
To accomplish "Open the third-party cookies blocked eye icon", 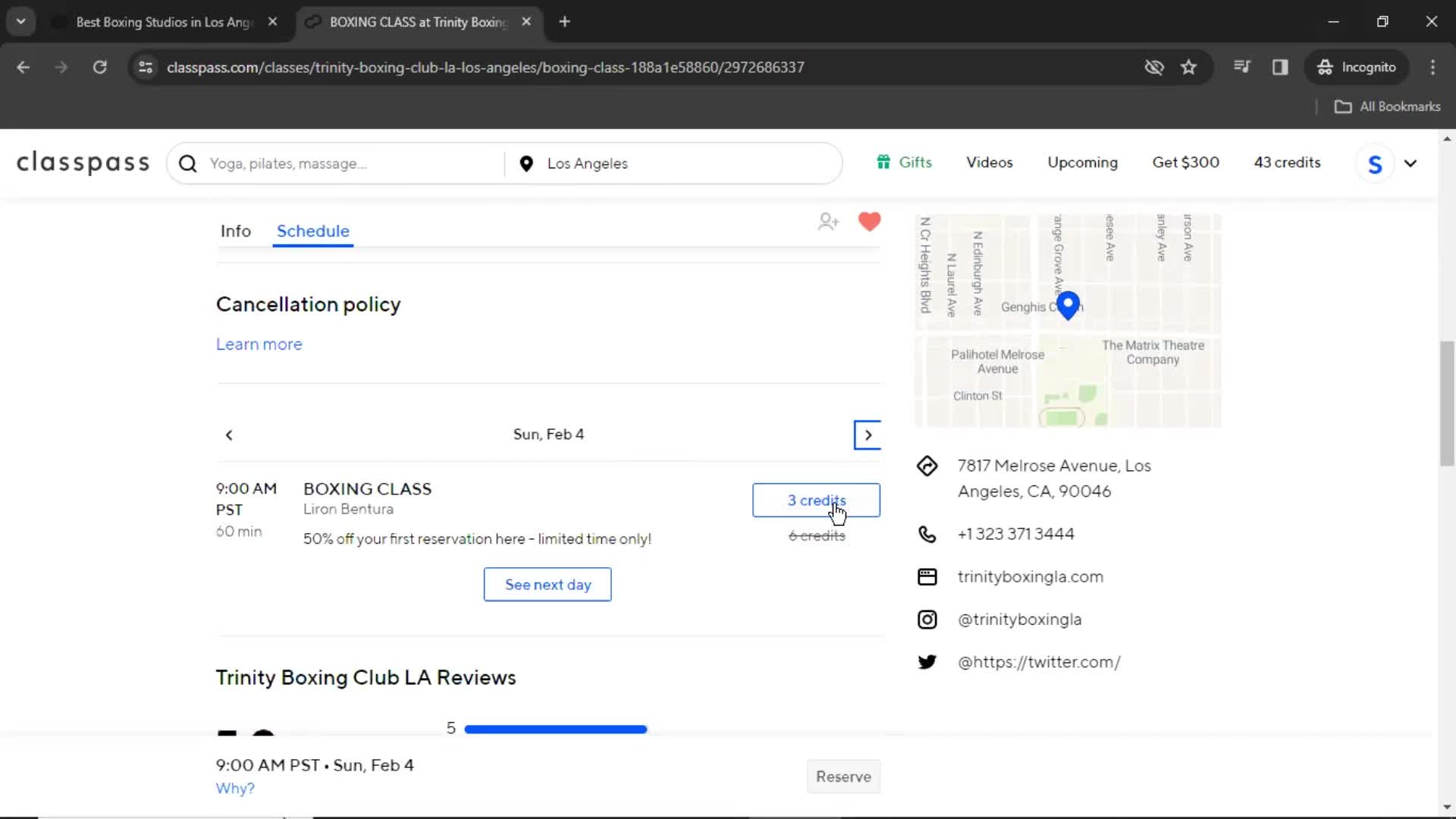I will pos(1153,67).
